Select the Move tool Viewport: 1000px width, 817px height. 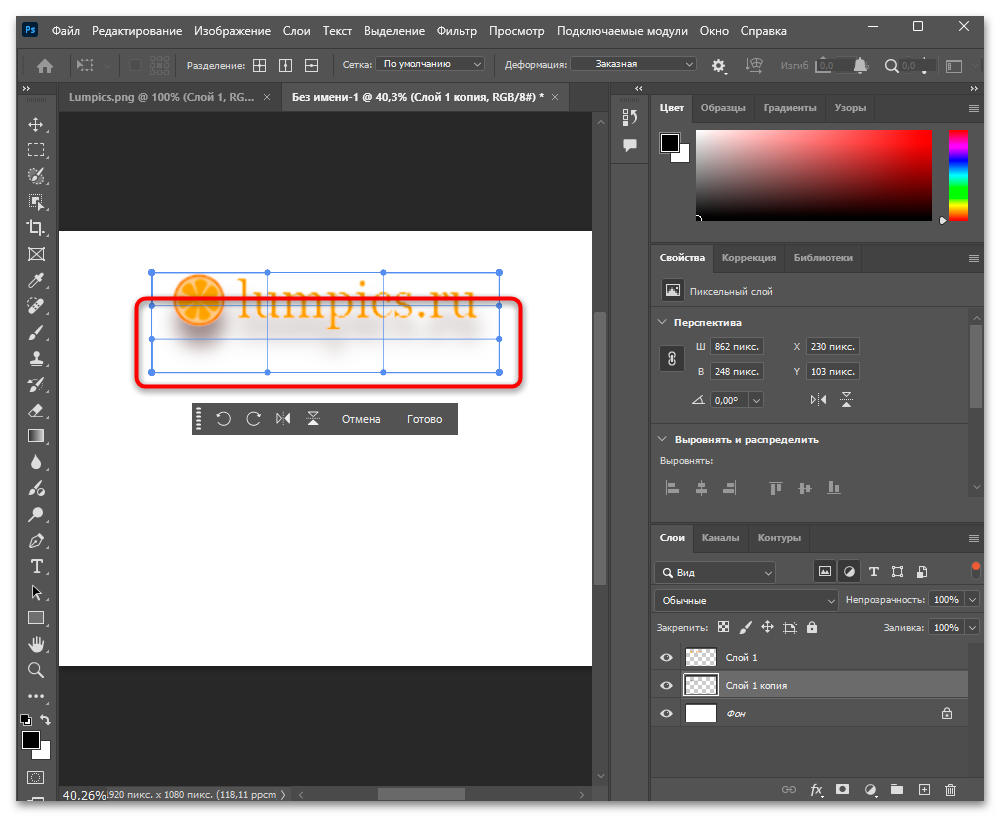(x=36, y=124)
